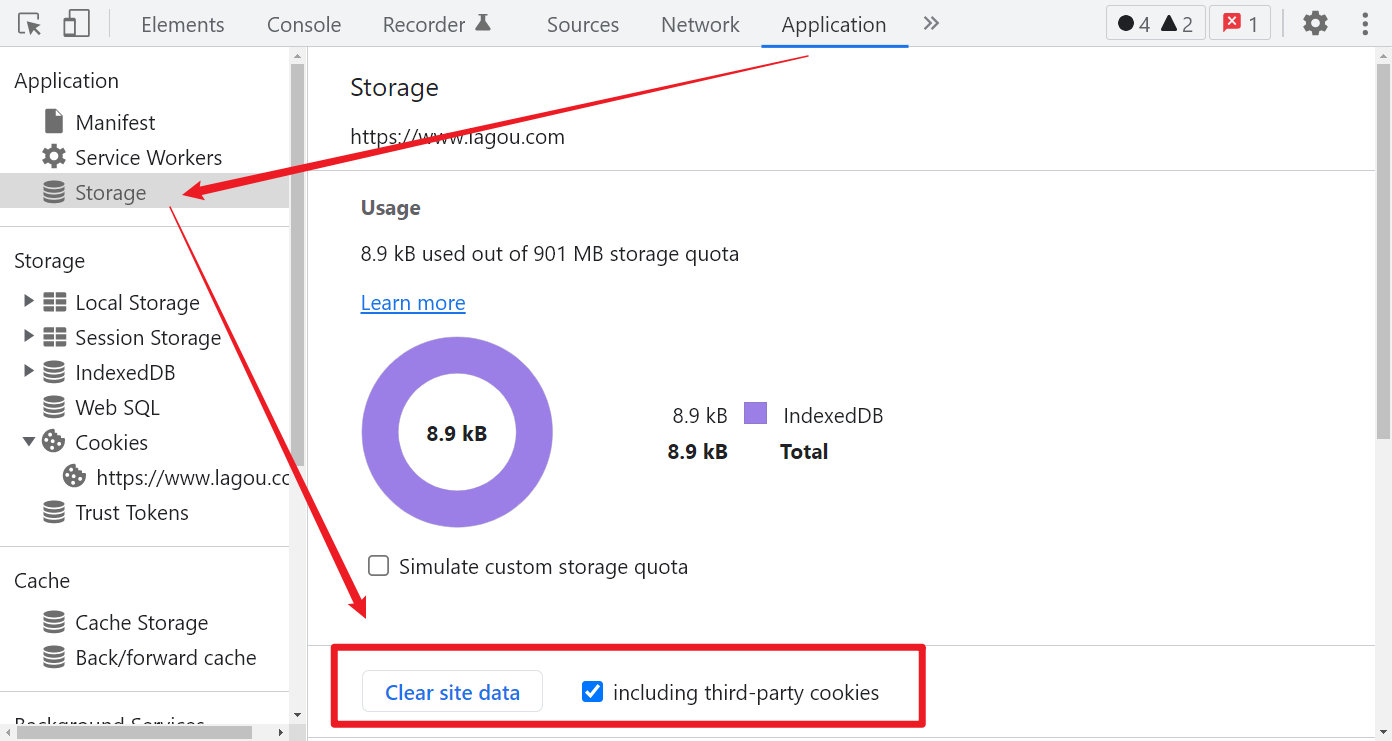Screen dimensions: 1392x741
Task: Collapse the Cookies tree node
Action: 28,442
